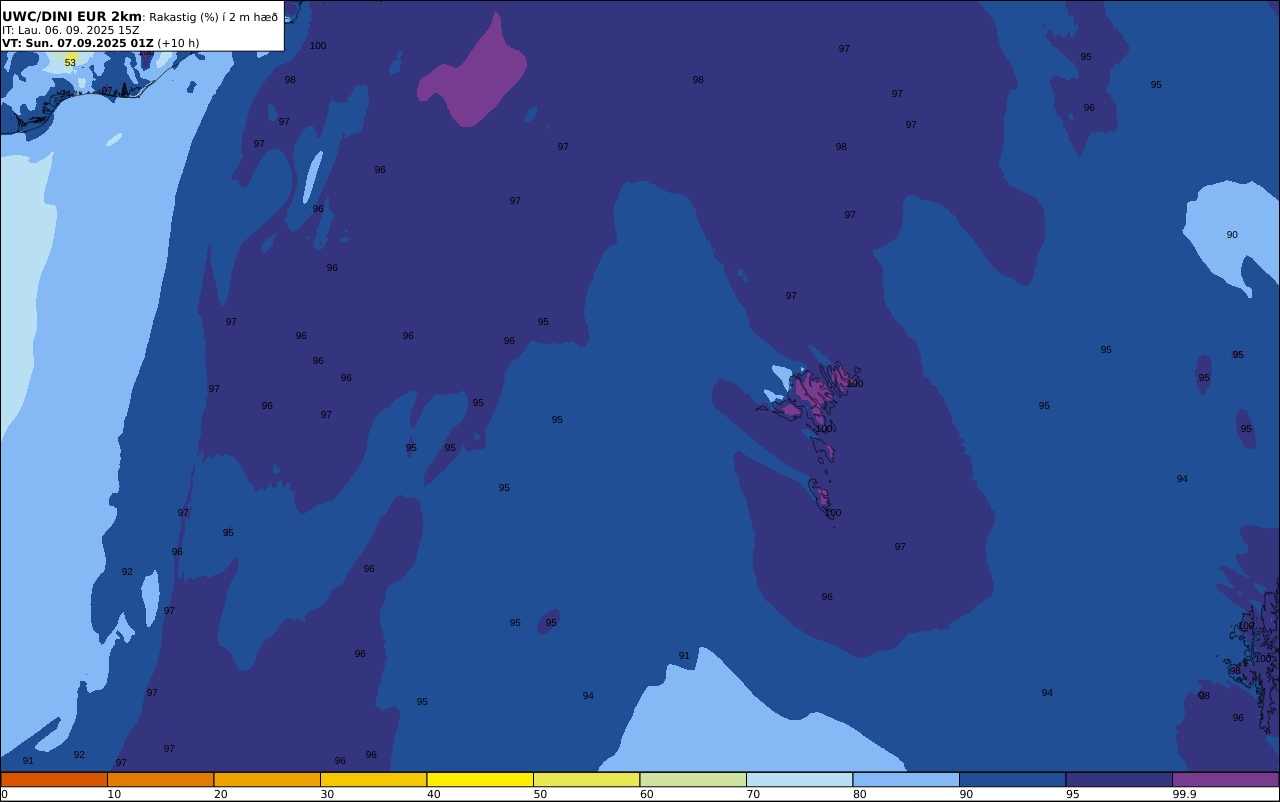Screen dimensions: 1280x802
Task: Click the light green 60–70 legend swatch
Action: point(693,779)
